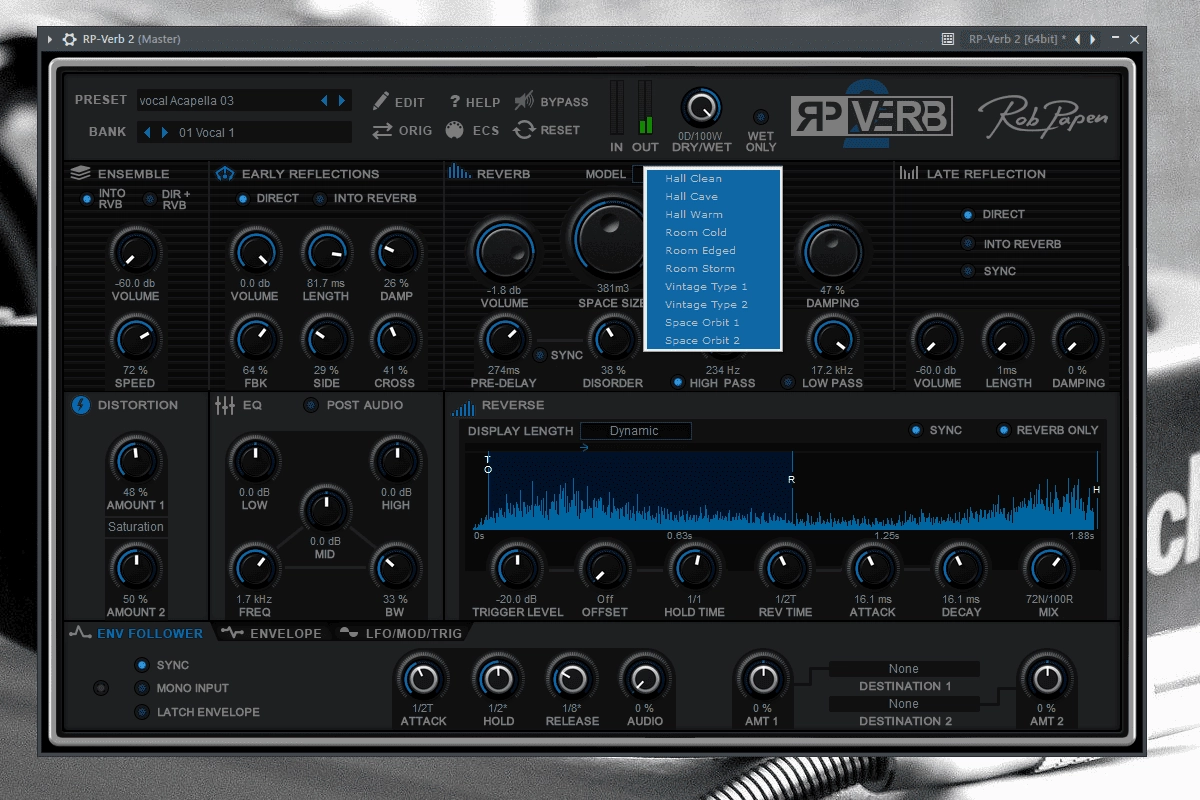Select Late Reflection INTO REVERB option
Image resolution: width=1200 pixels, height=800 pixels.
point(968,243)
